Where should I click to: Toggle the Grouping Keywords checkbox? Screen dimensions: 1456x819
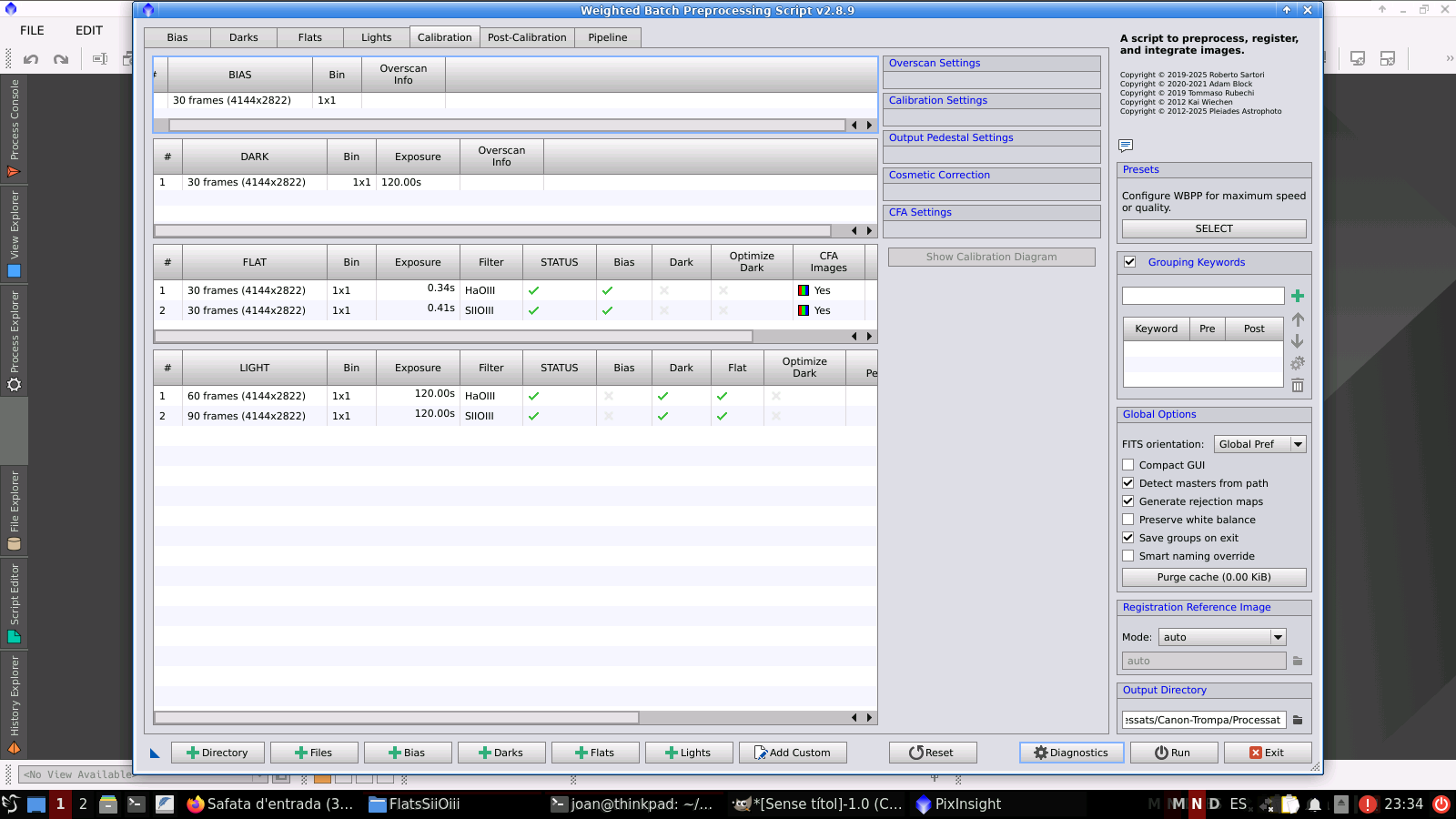tap(1130, 262)
